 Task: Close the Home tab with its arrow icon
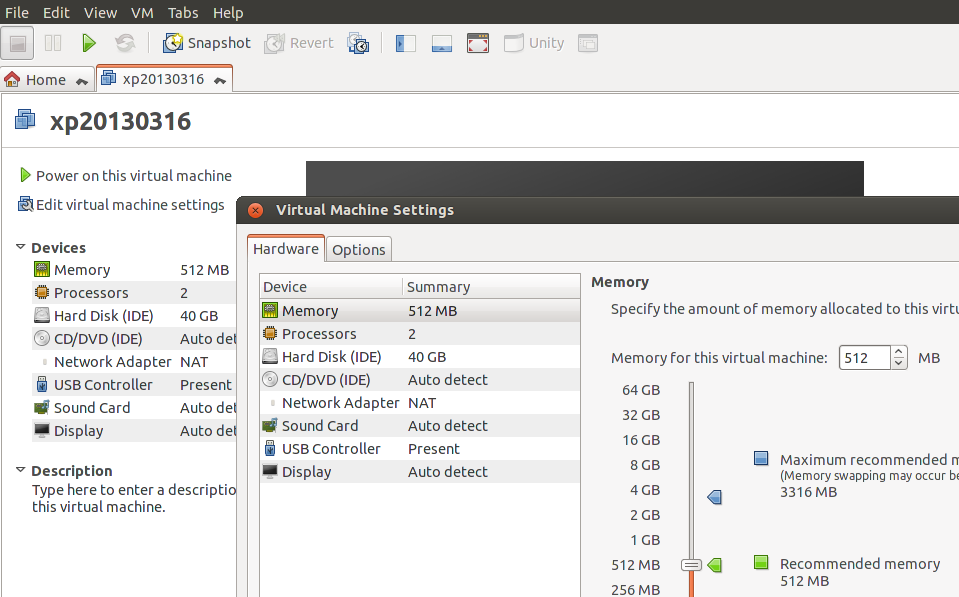click(x=82, y=81)
